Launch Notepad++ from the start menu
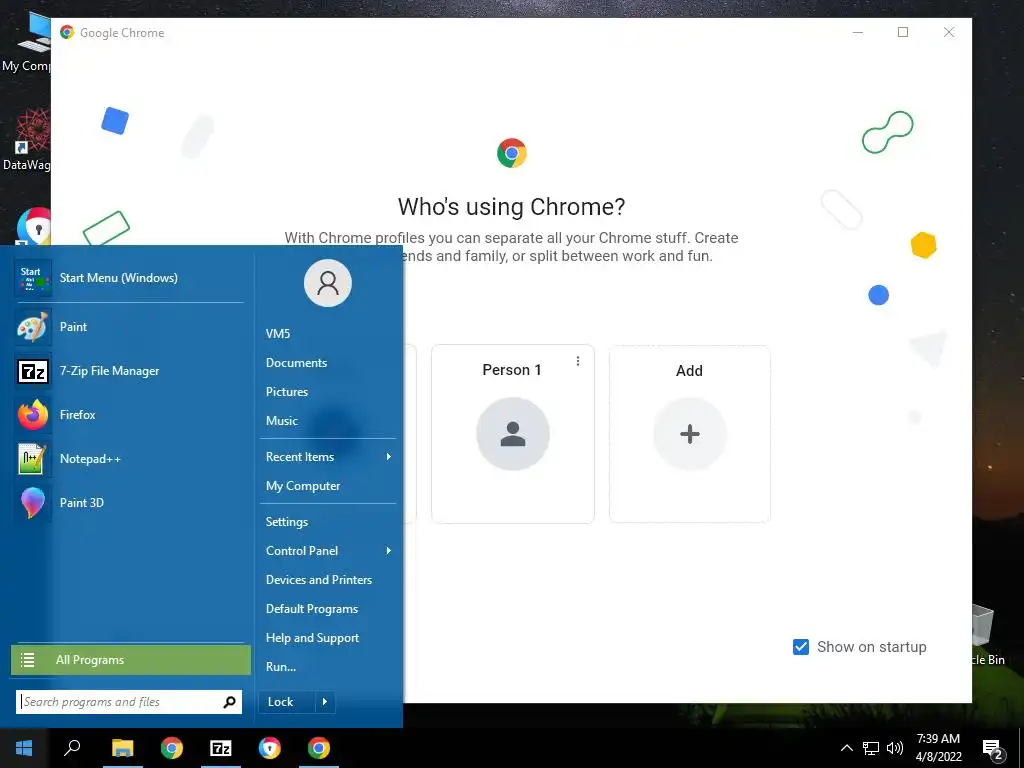 129,458
